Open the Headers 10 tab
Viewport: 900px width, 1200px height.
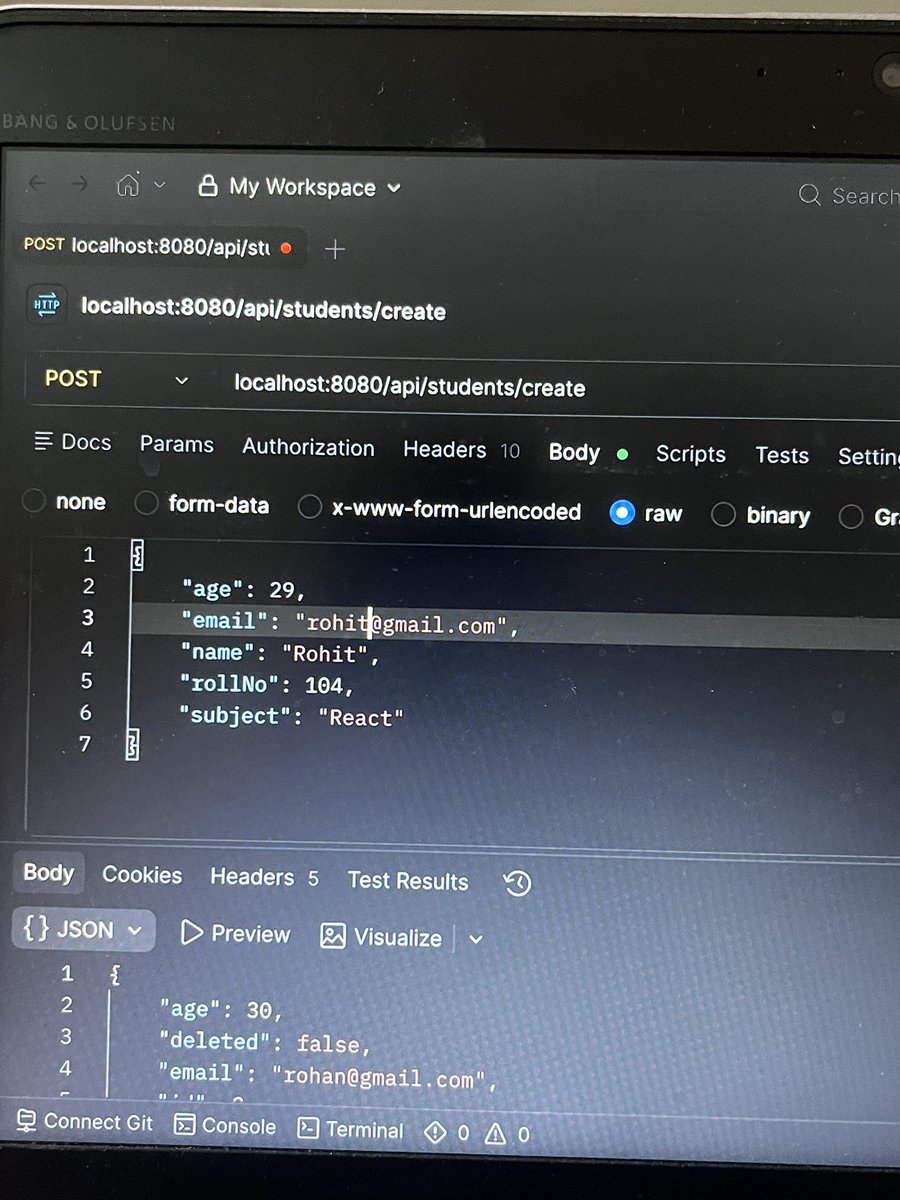click(461, 450)
